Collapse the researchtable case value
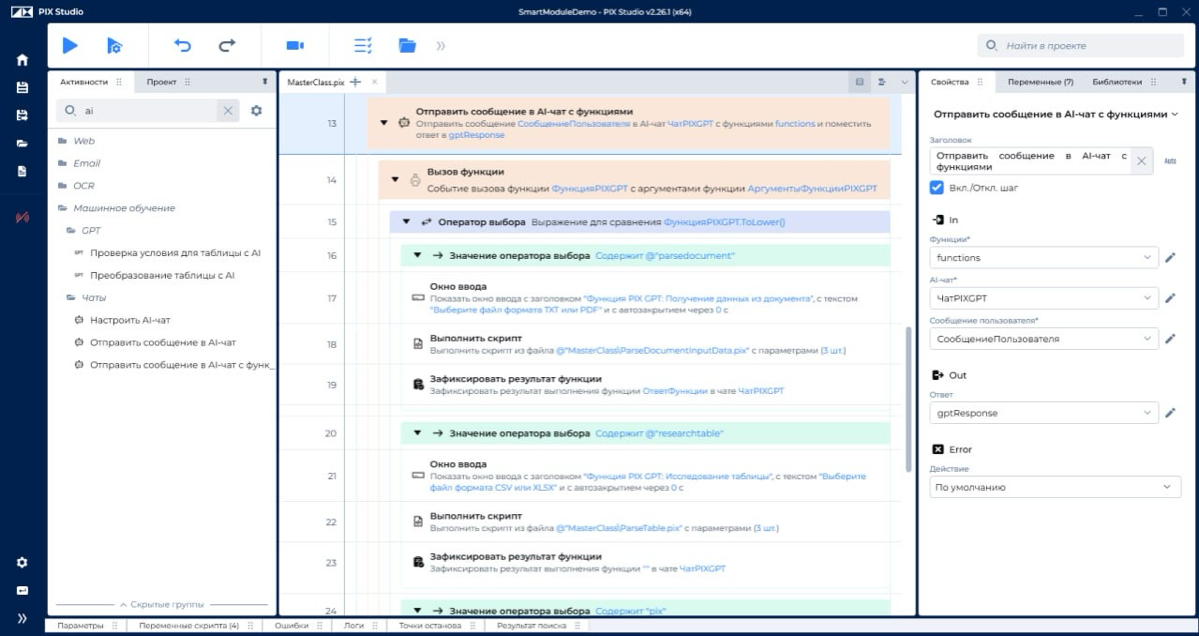Screen dimensions: 1199x636 [418, 433]
